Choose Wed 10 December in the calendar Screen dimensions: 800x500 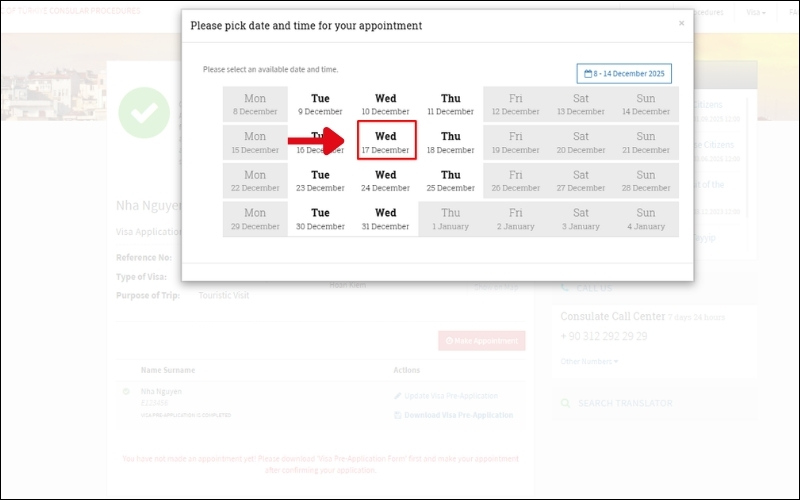[386, 105]
